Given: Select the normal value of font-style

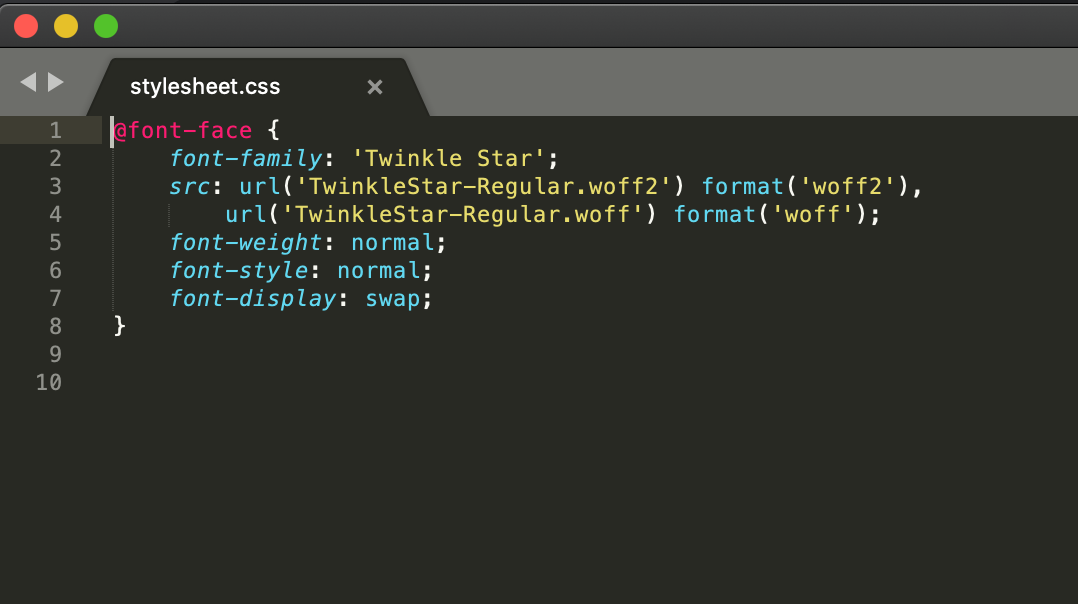Looking at the screenshot, I should click(380, 270).
